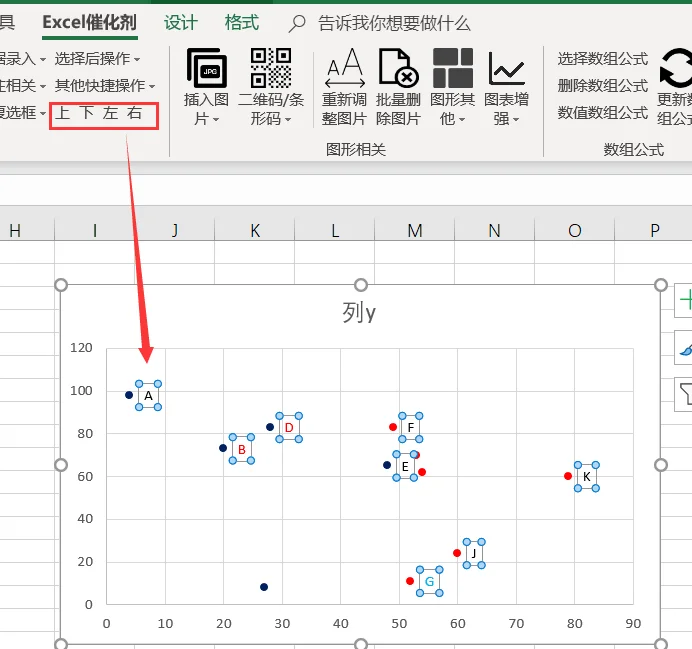Select column header O
This screenshot has width=692, height=649.
[574, 230]
